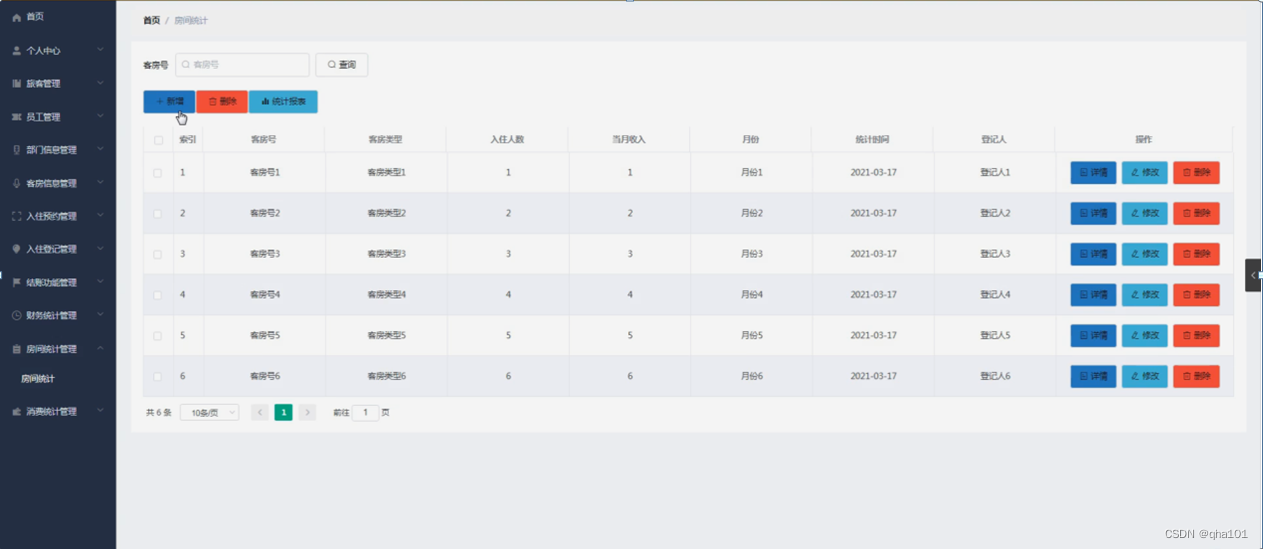
Task: Click the cell 客房类型3
Action: click(386, 254)
